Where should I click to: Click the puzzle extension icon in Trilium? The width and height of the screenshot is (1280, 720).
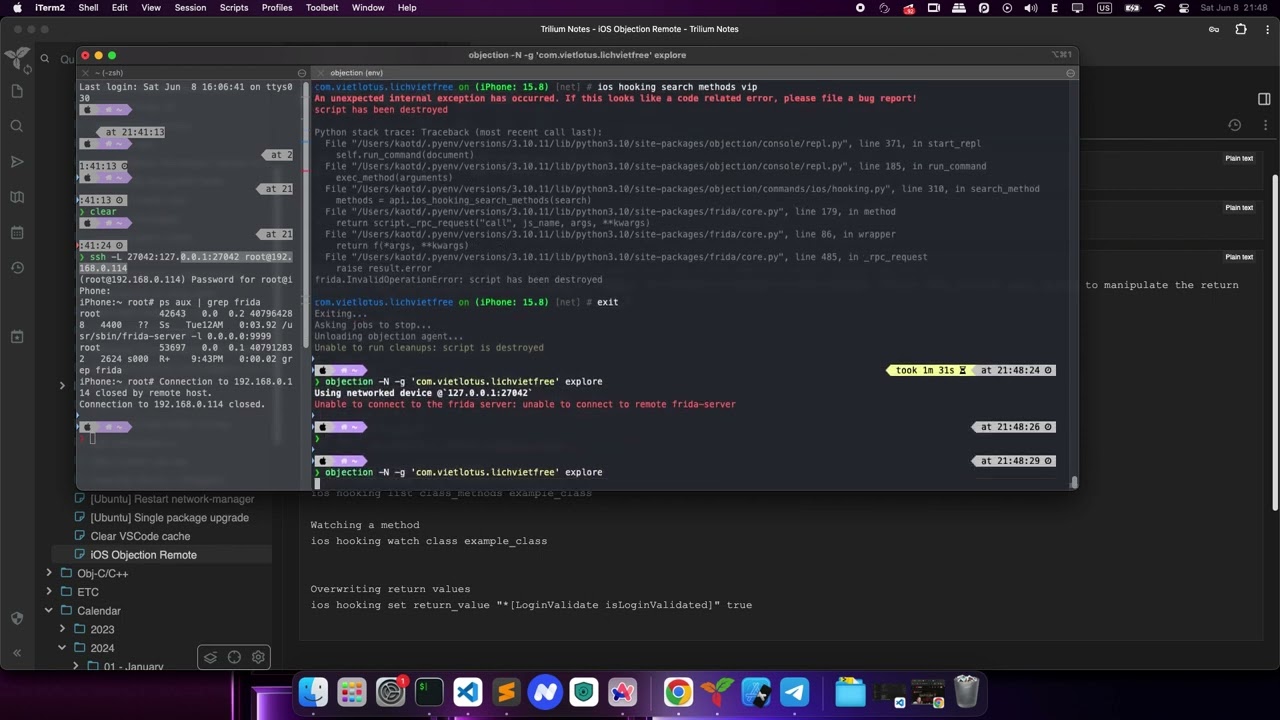pyautogui.click(x=1241, y=29)
